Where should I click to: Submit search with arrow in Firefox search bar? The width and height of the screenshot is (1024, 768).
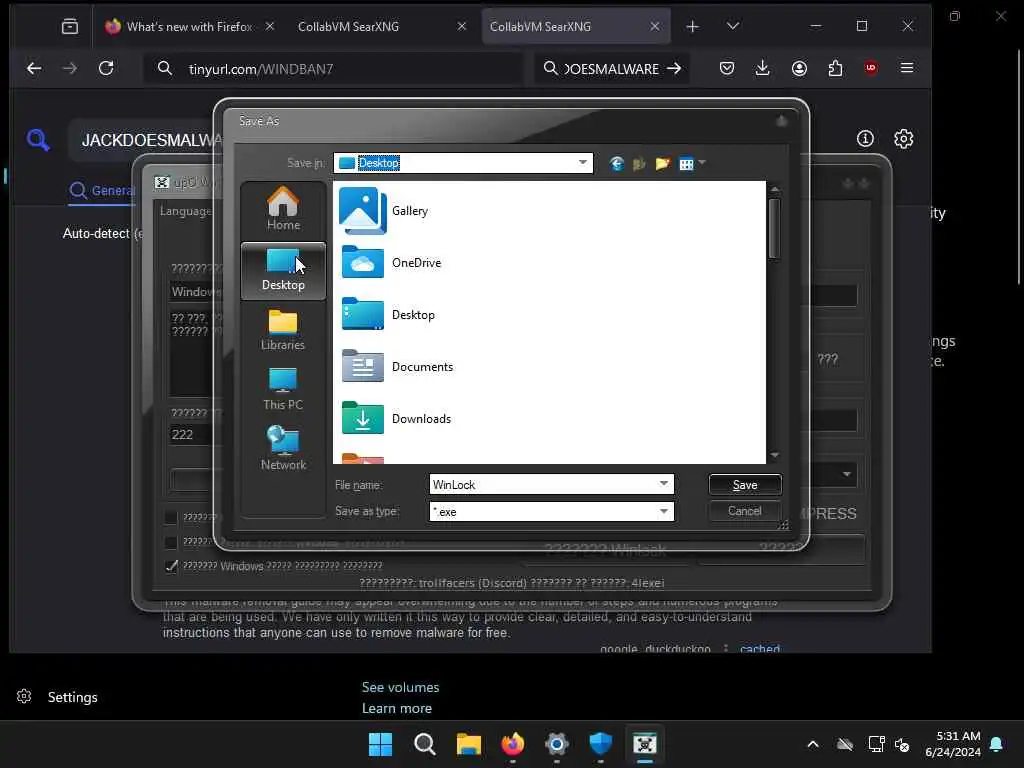coord(674,68)
